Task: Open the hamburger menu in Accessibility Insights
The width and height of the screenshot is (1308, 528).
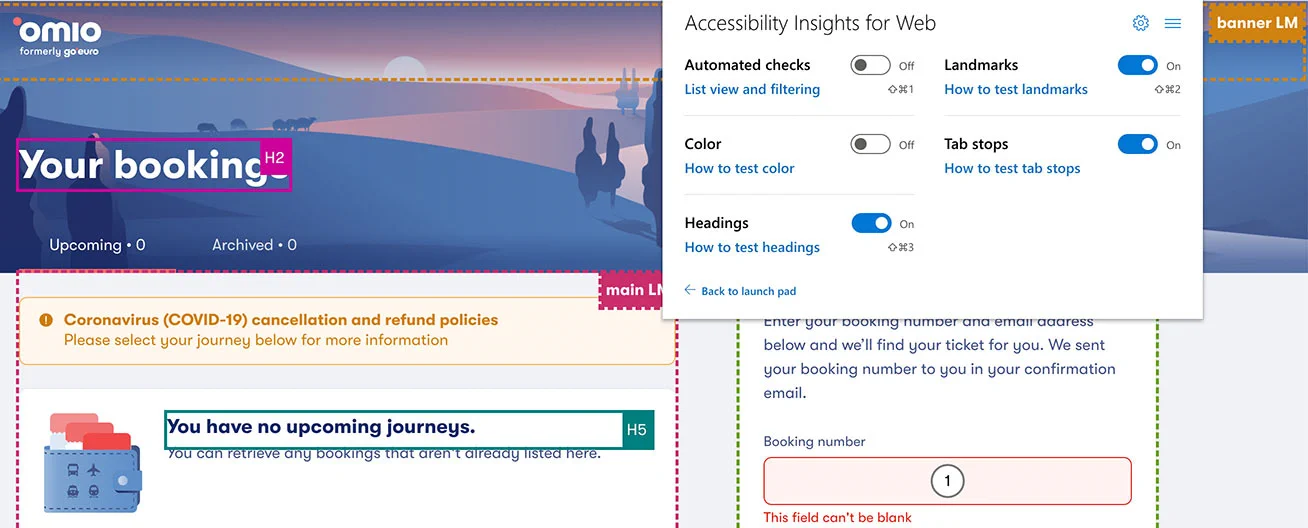Action: (x=1173, y=23)
